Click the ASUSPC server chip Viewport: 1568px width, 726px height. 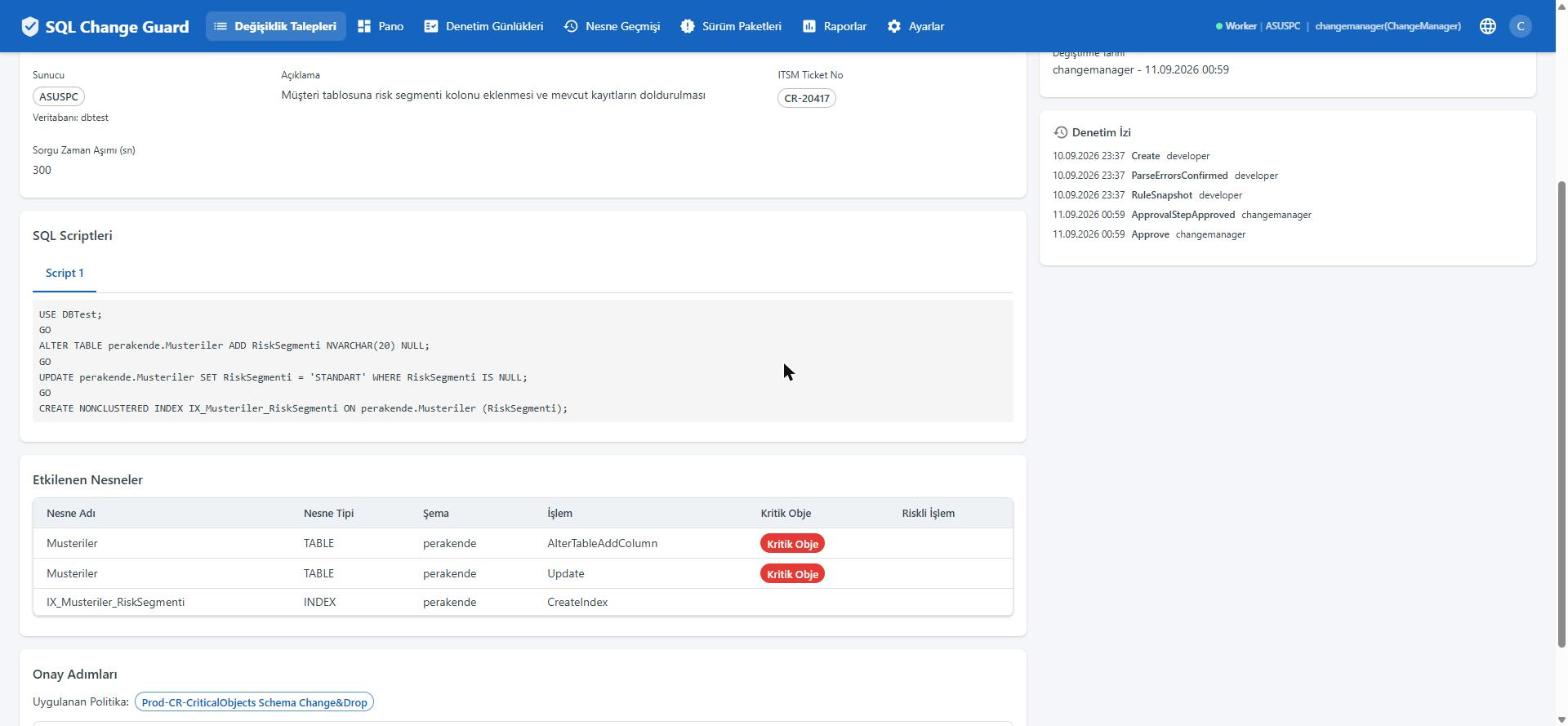point(58,97)
